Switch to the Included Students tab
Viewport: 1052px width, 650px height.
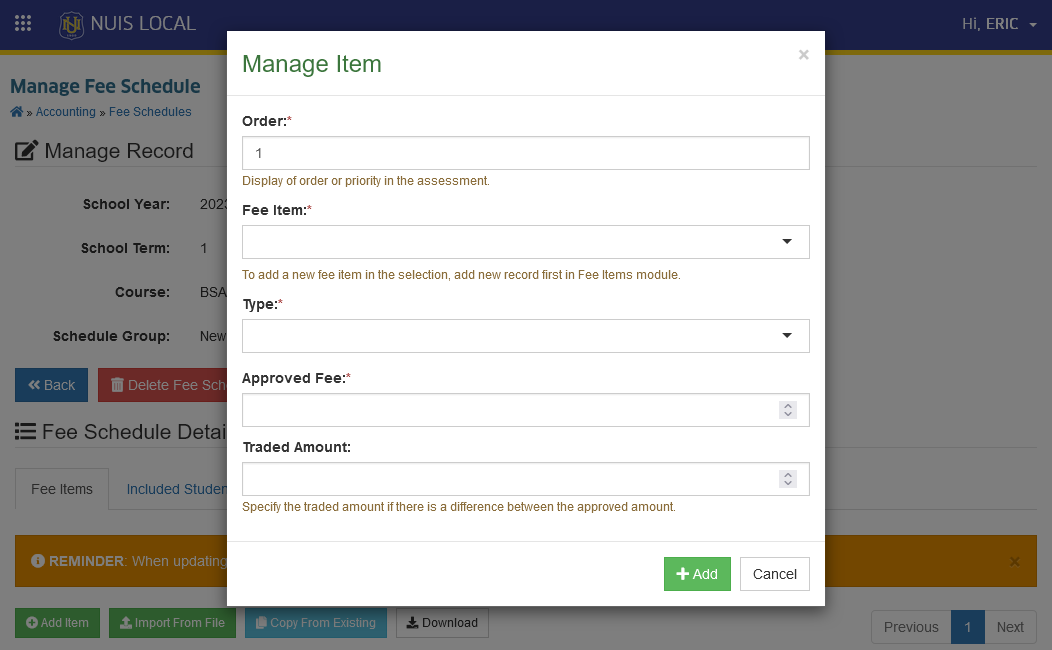(x=176, y=489)
